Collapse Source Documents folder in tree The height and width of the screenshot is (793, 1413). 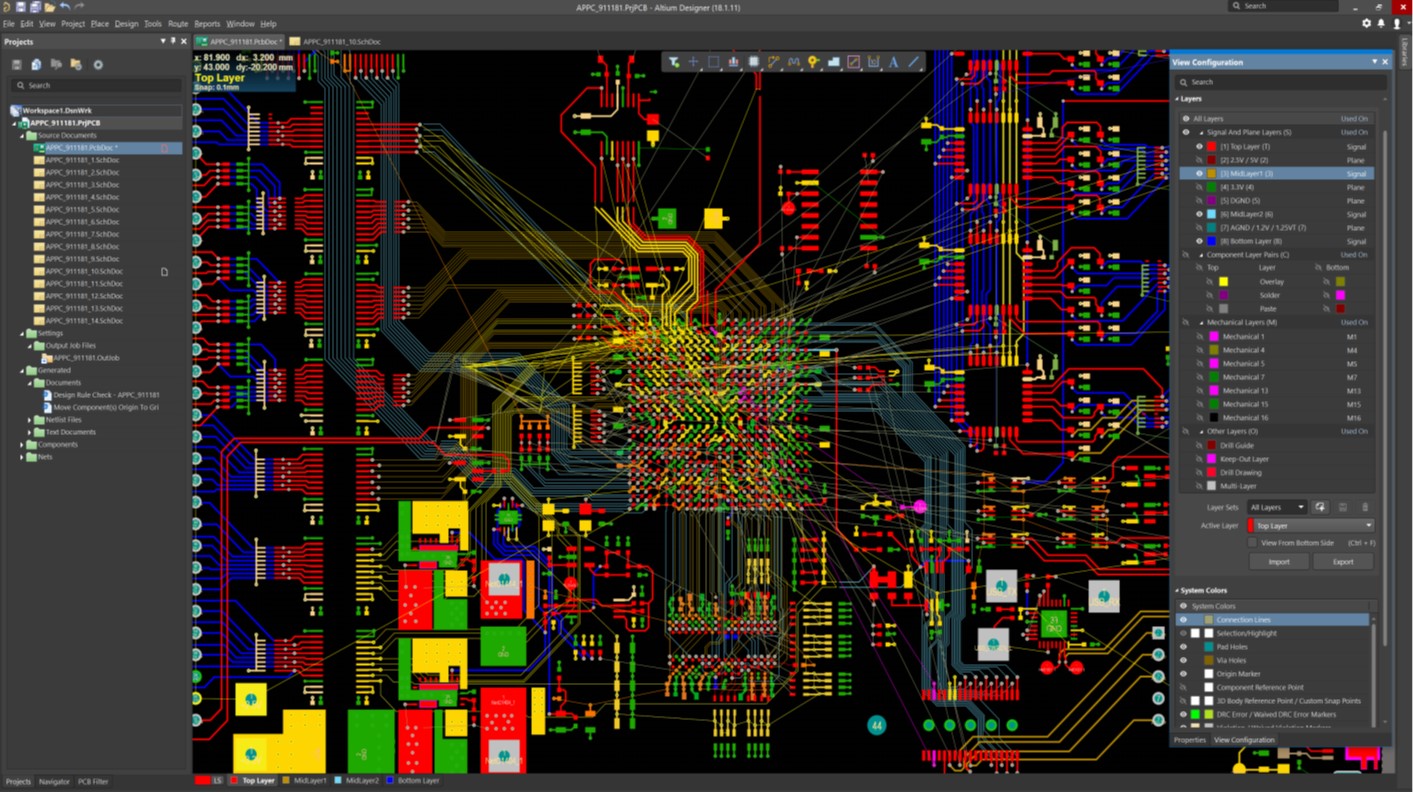coord(23,135)
